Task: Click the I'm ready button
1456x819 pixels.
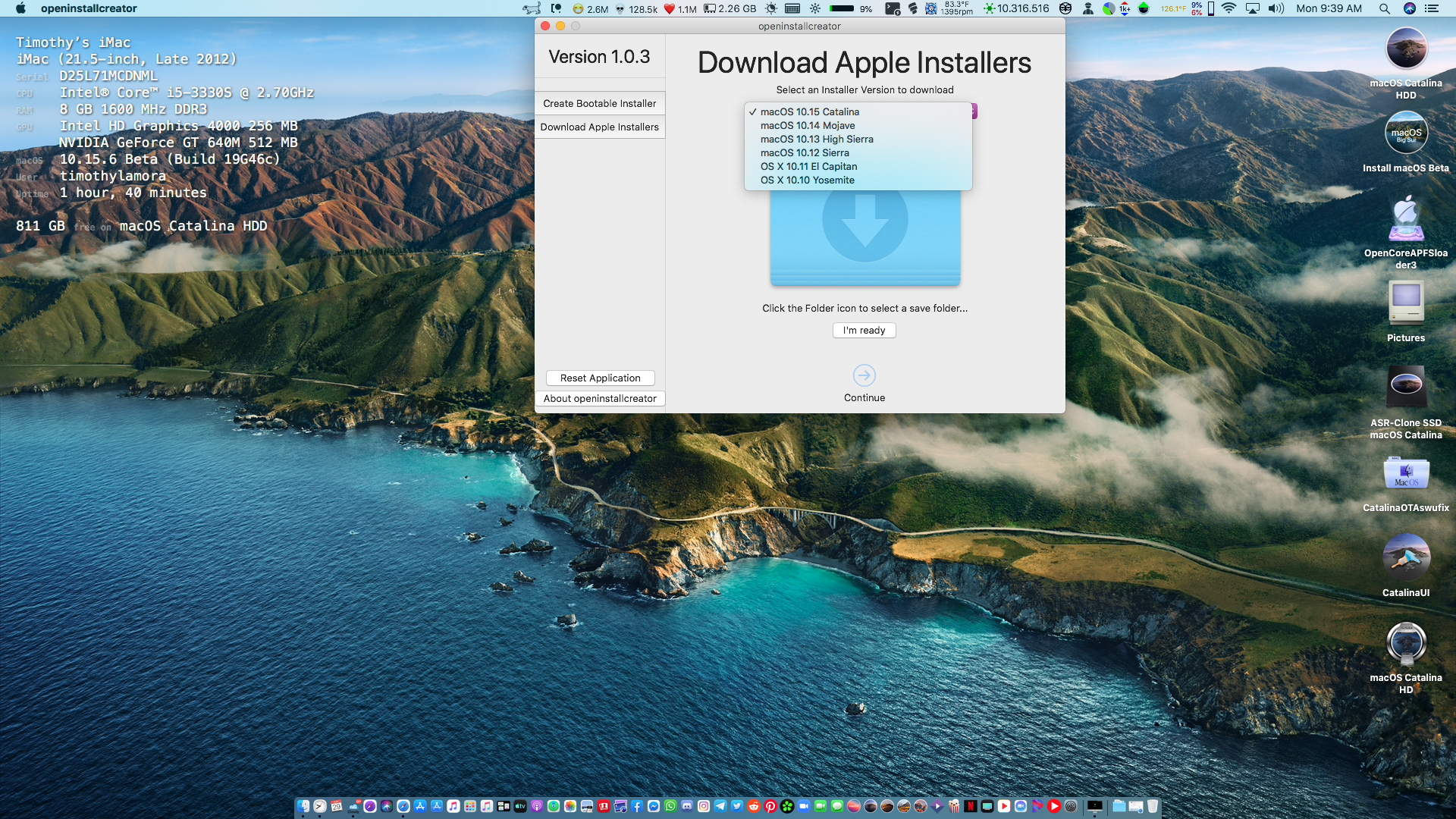Action: [864, 330]
